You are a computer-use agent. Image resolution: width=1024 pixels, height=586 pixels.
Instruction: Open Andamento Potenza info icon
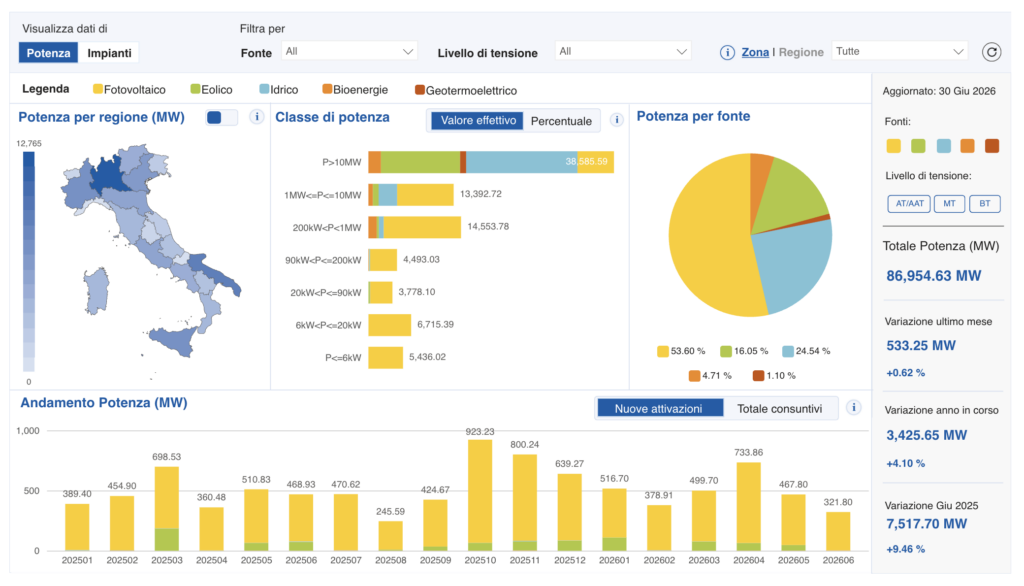tap(853, 408)
